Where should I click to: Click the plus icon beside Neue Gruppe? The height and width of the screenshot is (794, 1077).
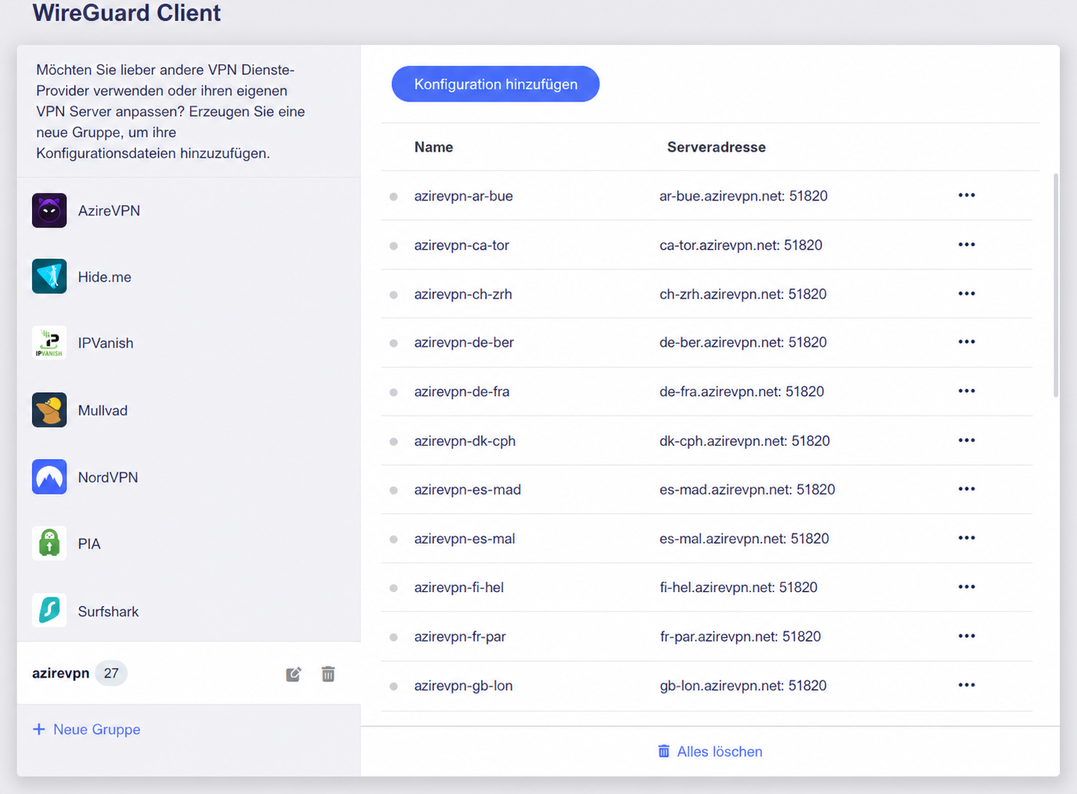(39, 729)
